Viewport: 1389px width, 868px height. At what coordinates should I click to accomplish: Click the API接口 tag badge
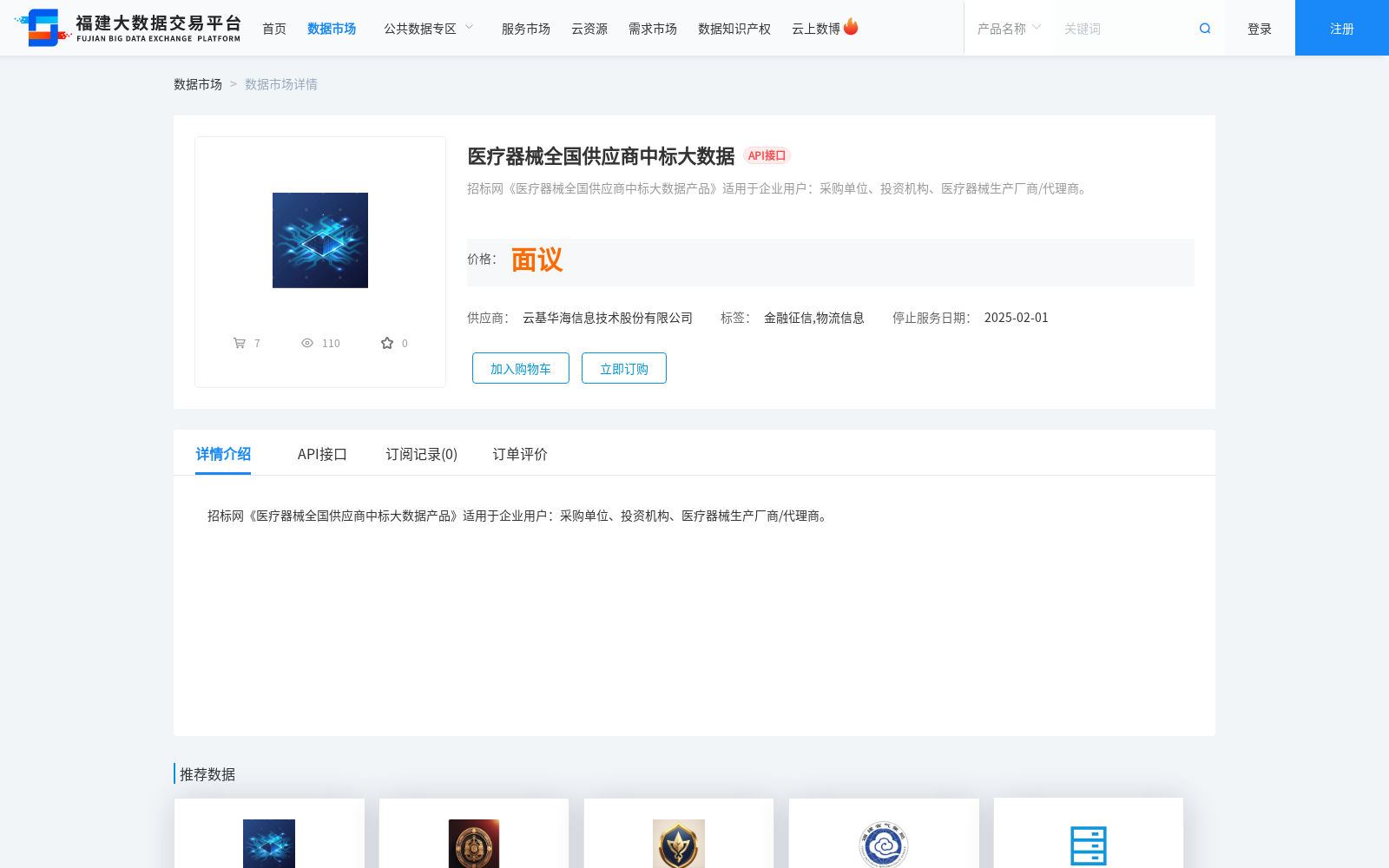pos(767,155)
